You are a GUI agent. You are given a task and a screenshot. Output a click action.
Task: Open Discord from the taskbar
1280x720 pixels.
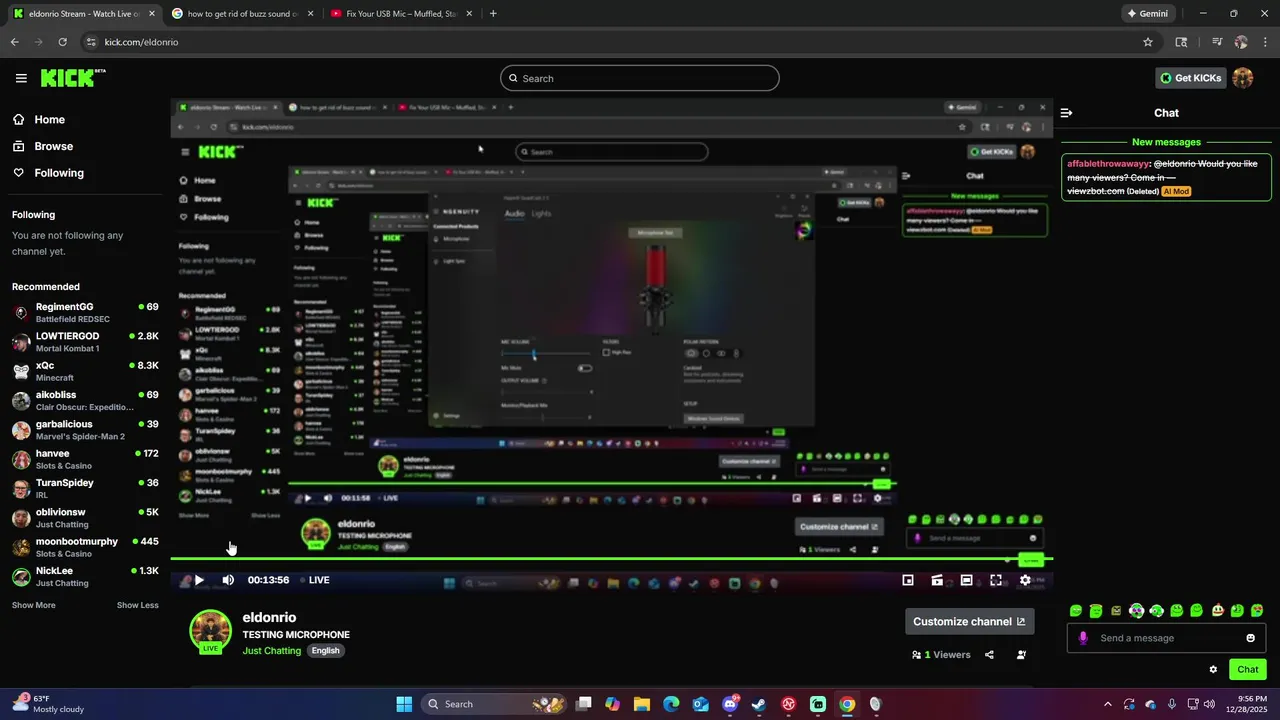point(730,704)
